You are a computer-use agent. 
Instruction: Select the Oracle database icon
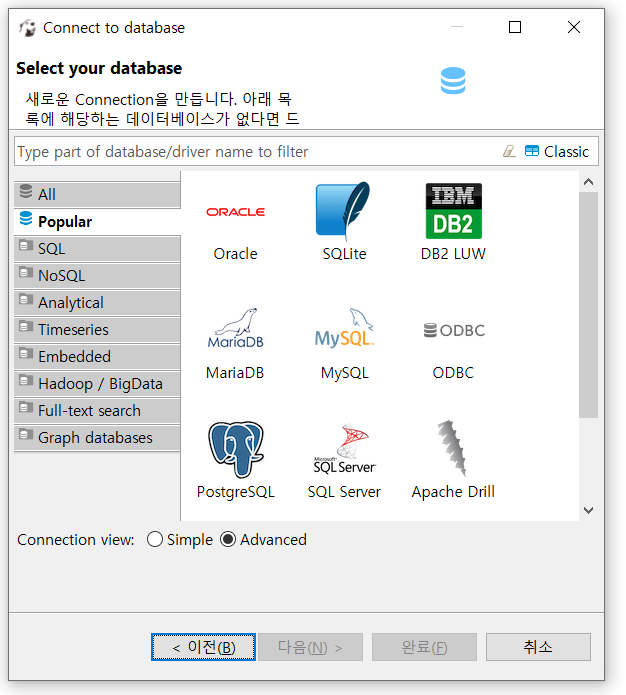[x=235, y=212]
